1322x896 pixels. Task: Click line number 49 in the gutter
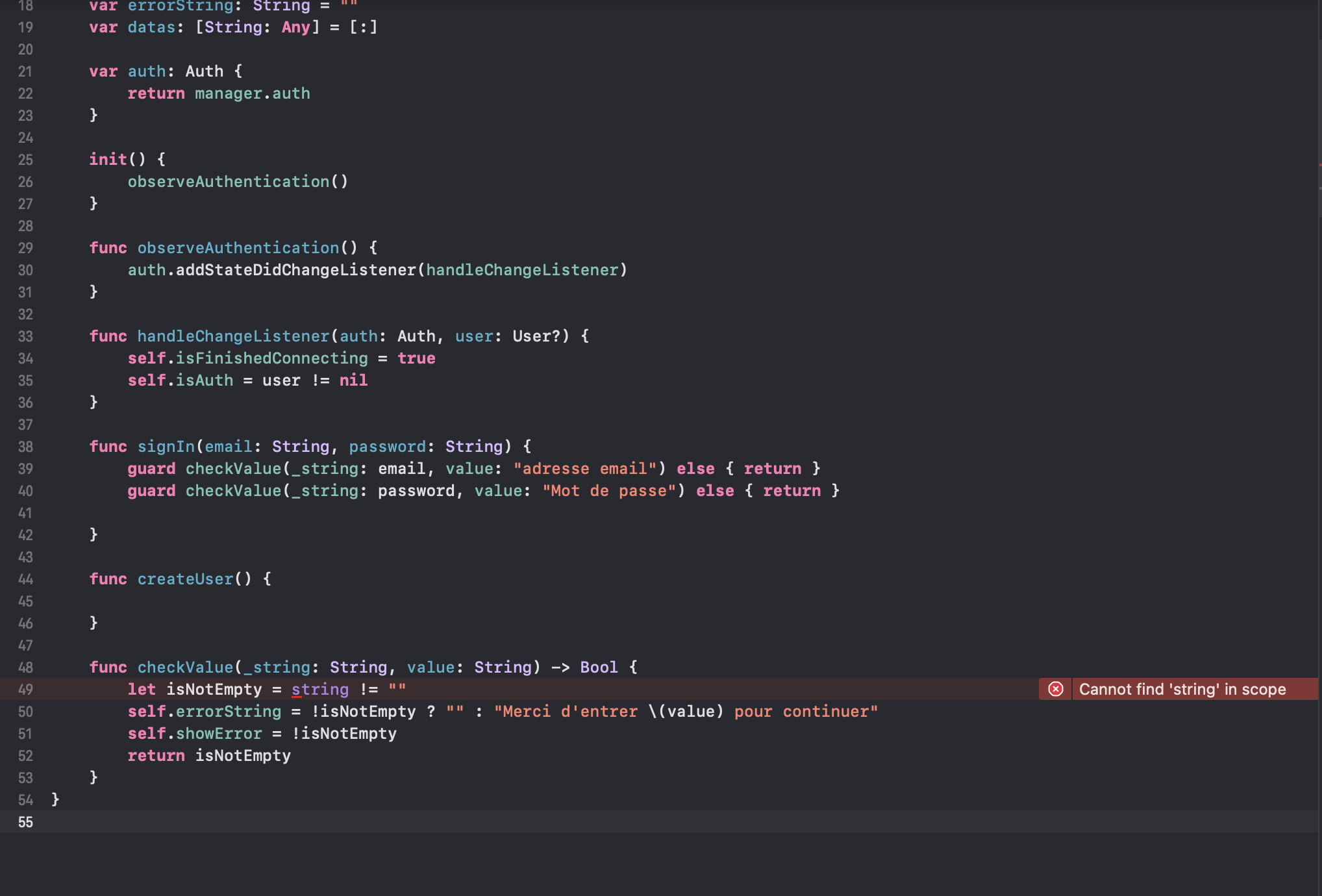tap(26, 689)
